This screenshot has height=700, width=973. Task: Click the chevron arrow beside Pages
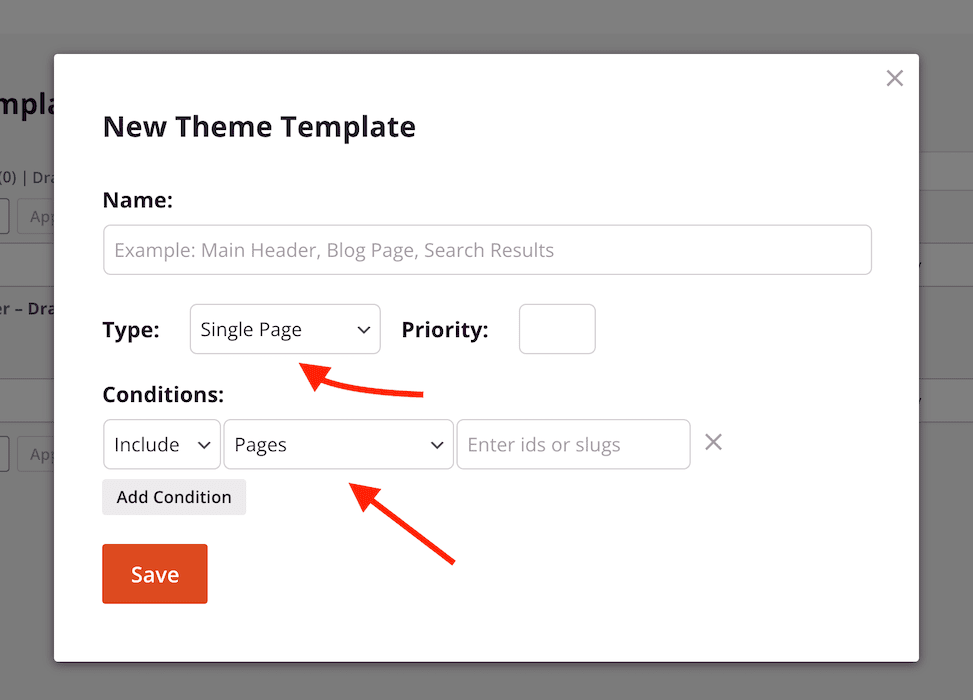pos(437,445)
